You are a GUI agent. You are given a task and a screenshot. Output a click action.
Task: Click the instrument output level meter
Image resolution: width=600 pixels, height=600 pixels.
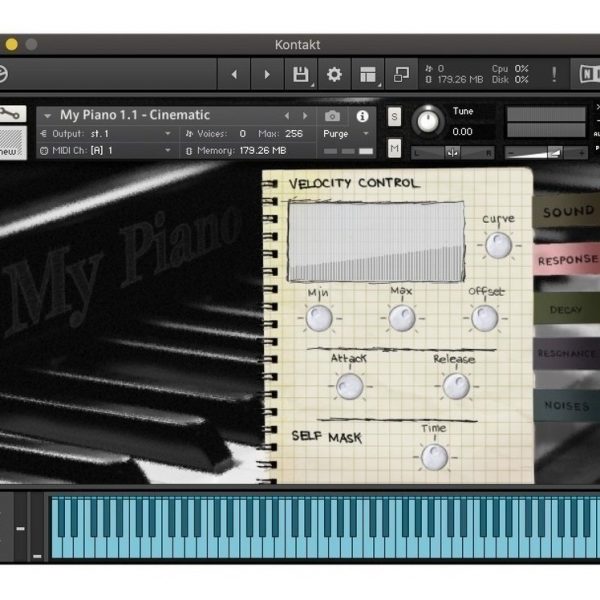[x=546, y=122]
